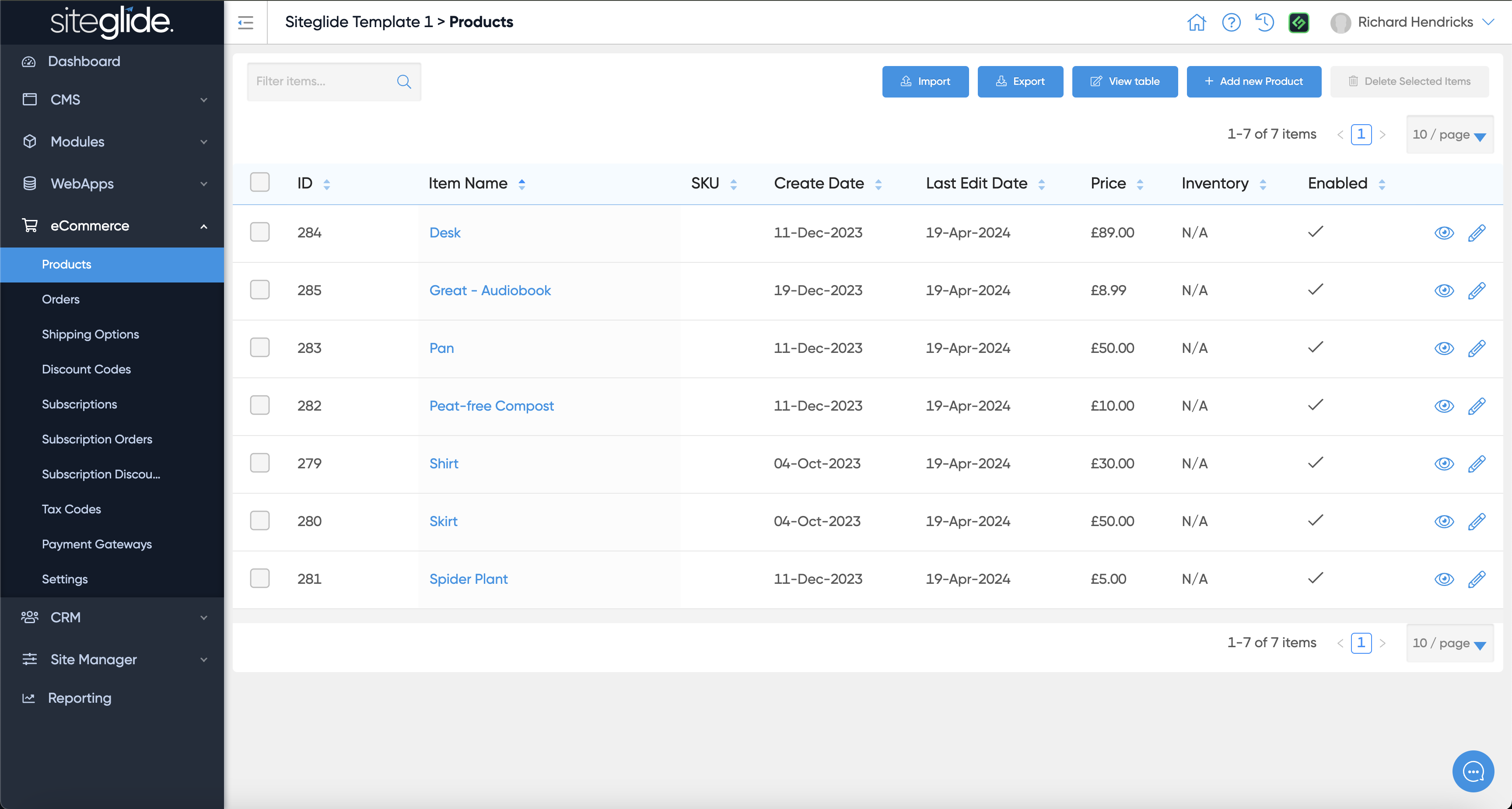
Task: Click the Add new Product button
Action: click(1253, 81)
